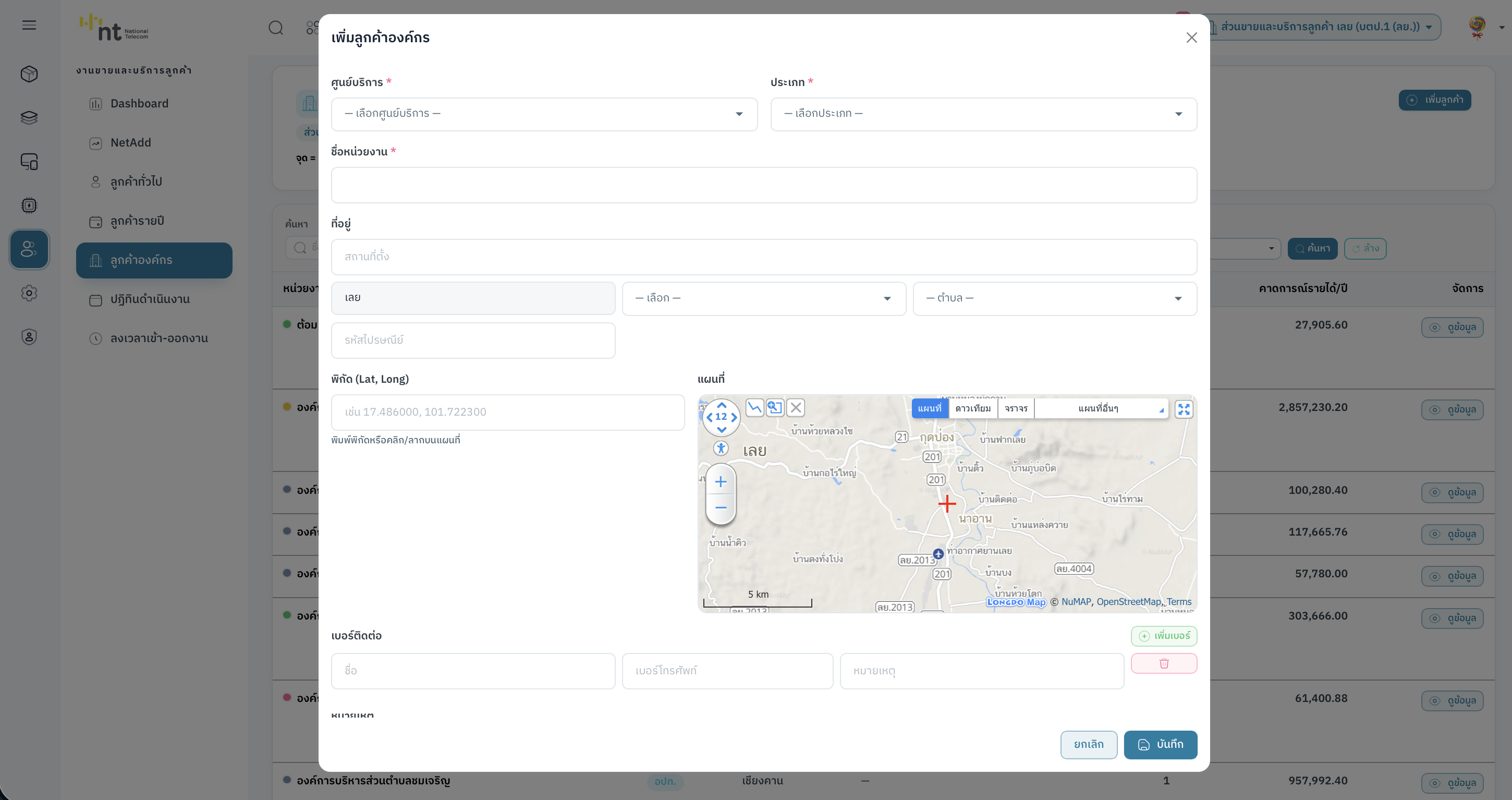
Task: Click the organization name (ชื่อหน่วยงาน) input field
Action: (x=764, y=185)
